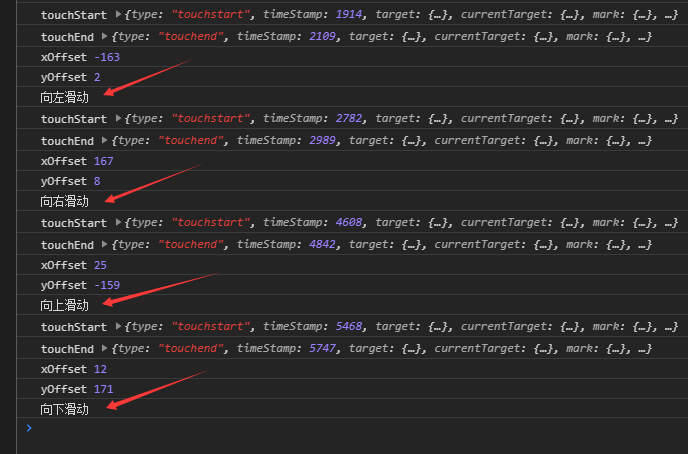Click the timeStamp value 2782
Viewport: 688px width, 454px height.
349,118
